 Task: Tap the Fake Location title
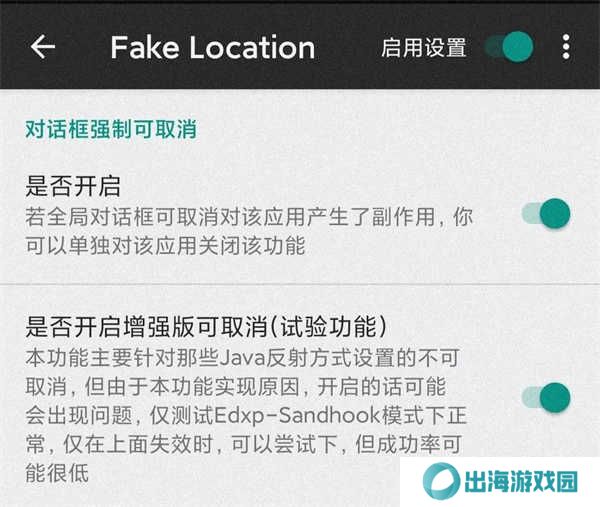click(213, 47)
